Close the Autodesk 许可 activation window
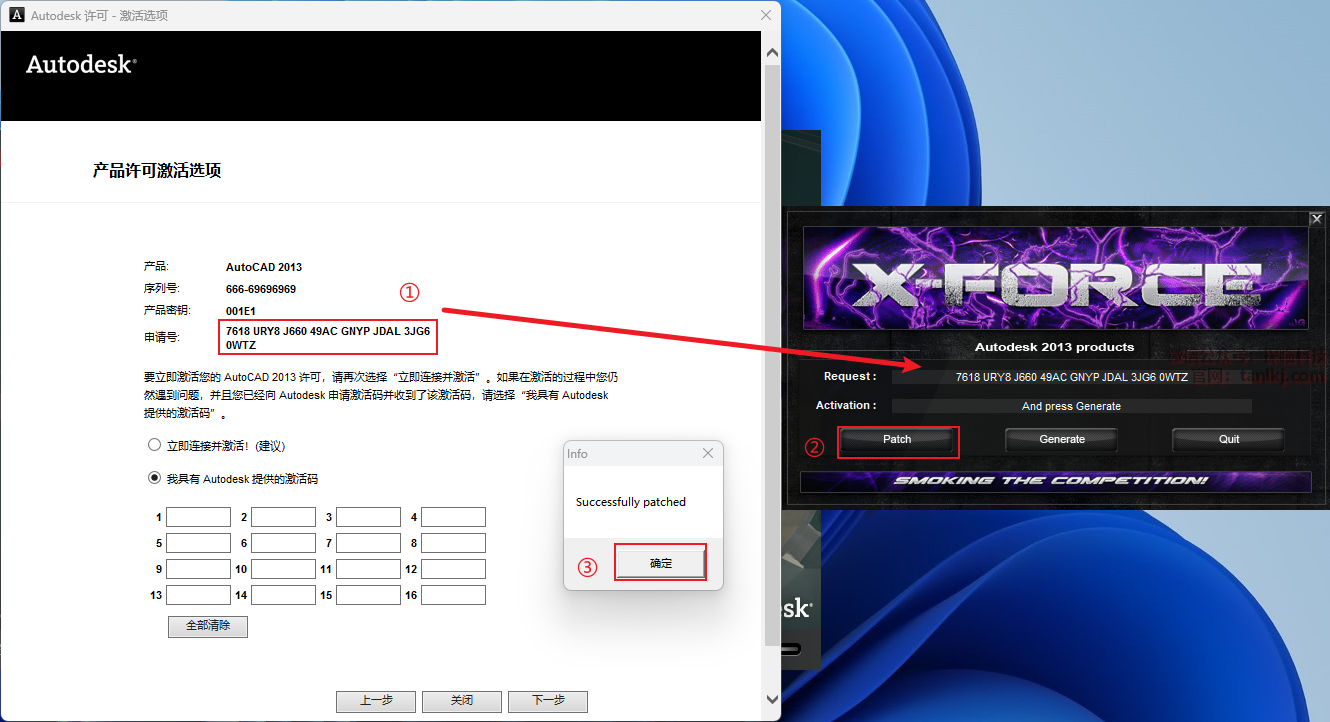This screenshot has height=722, width=1330. tap(766, 15)
